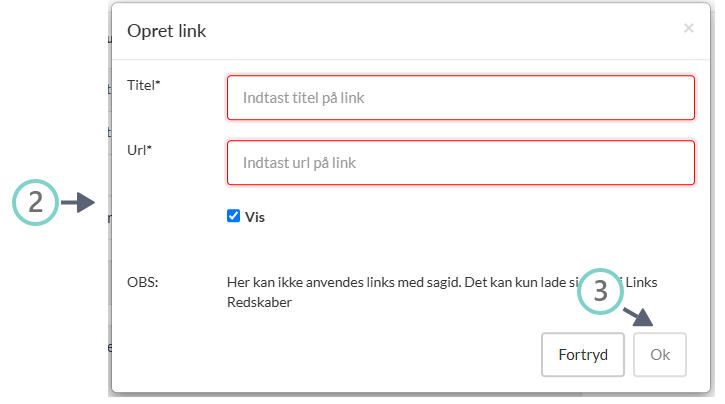725x404 pixels.
Task: Confirm with the Ok button
Action: coord(660,354)
